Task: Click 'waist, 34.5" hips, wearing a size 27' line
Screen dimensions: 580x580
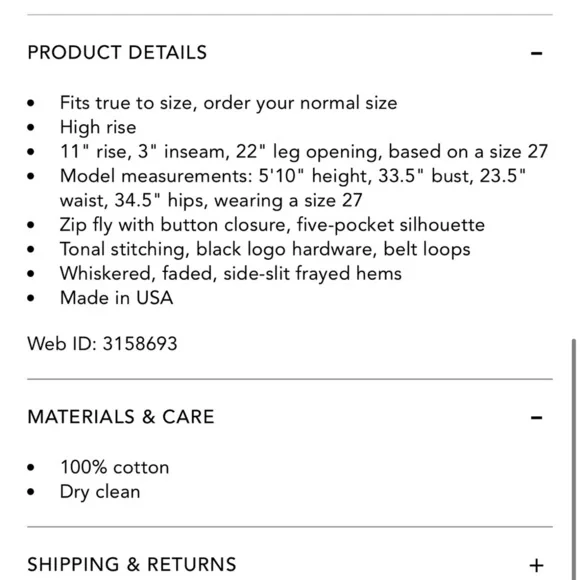Action: click(x=211, y=200)
